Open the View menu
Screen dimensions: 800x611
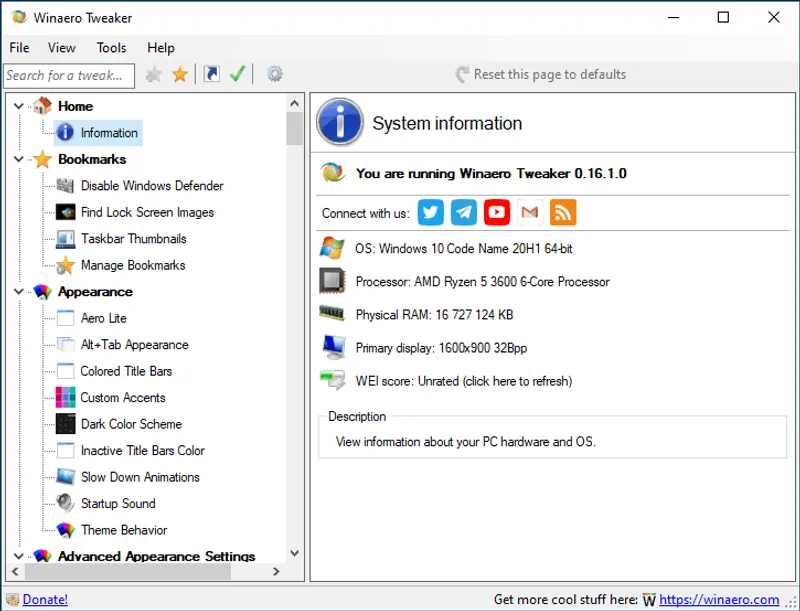click(62, 47)
